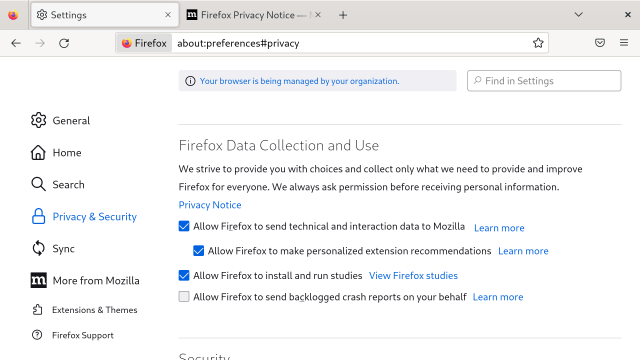This screenshot has height=360, width=640.
Task: Open Firefox Support link
Action: pyautogui.click(x=72, y=335)
